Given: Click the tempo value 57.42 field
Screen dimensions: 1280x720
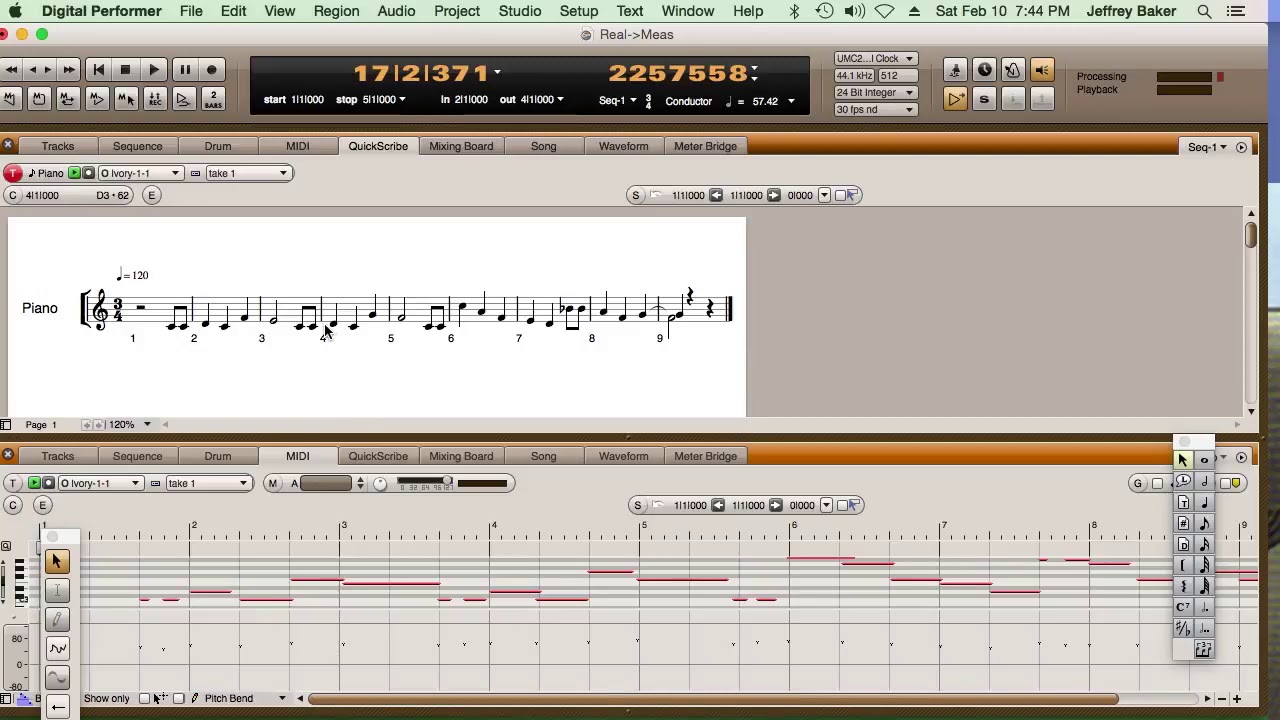Looking at the screenshot, I should (765, 101).
